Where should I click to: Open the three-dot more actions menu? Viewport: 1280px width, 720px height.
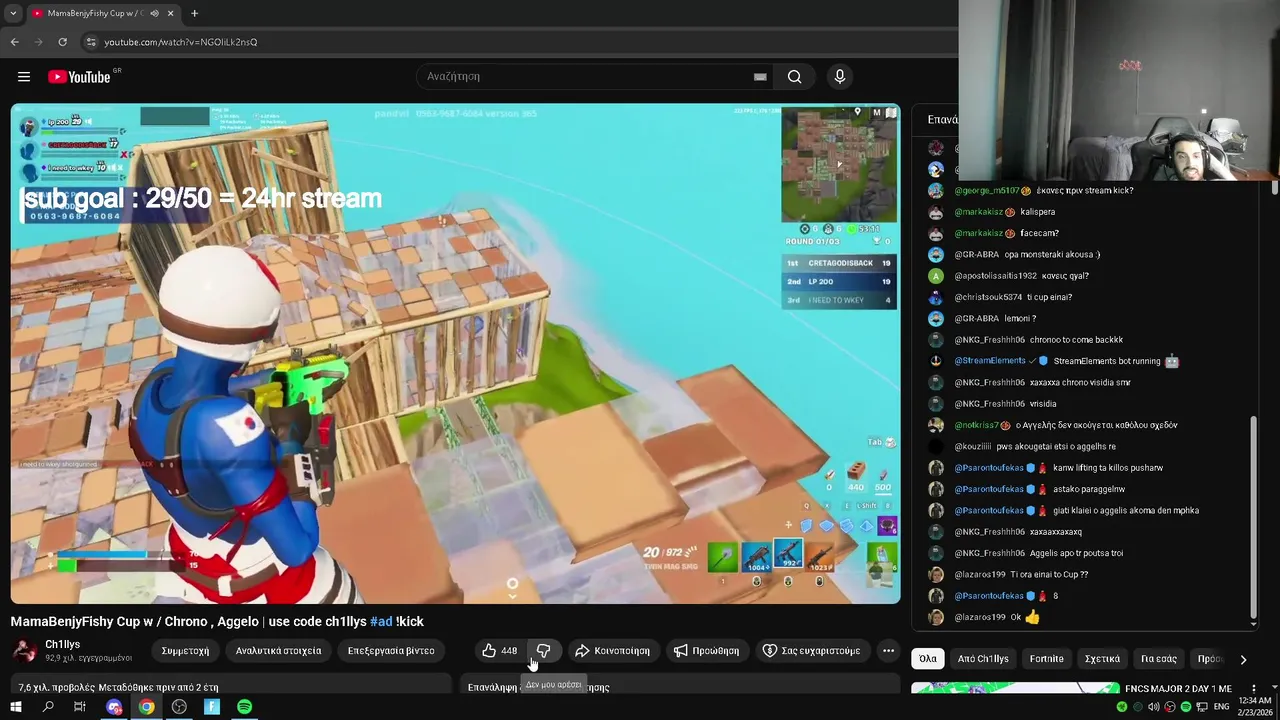coord(888,651)
